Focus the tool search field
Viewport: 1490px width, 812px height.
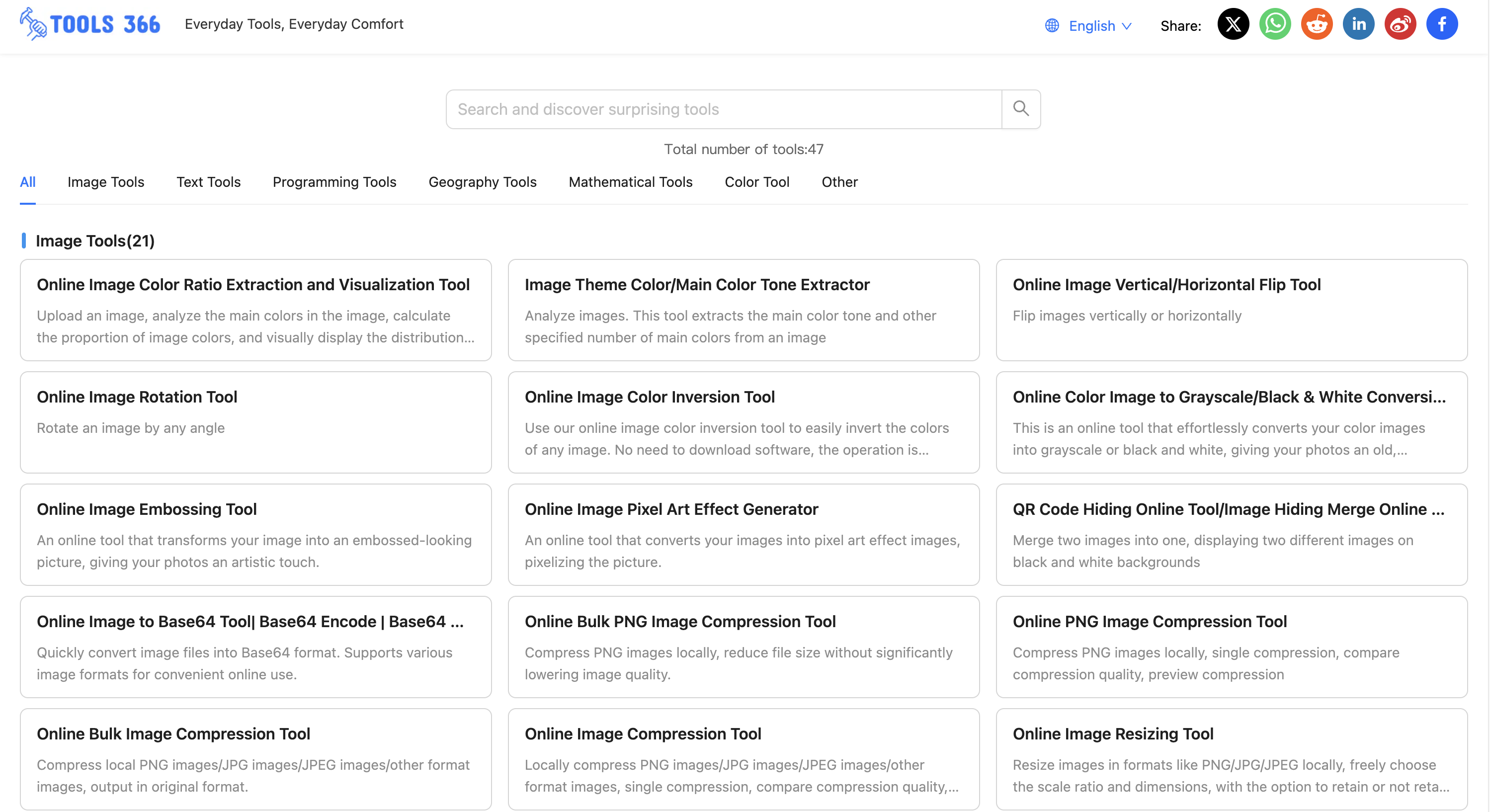tap(724, 109)
